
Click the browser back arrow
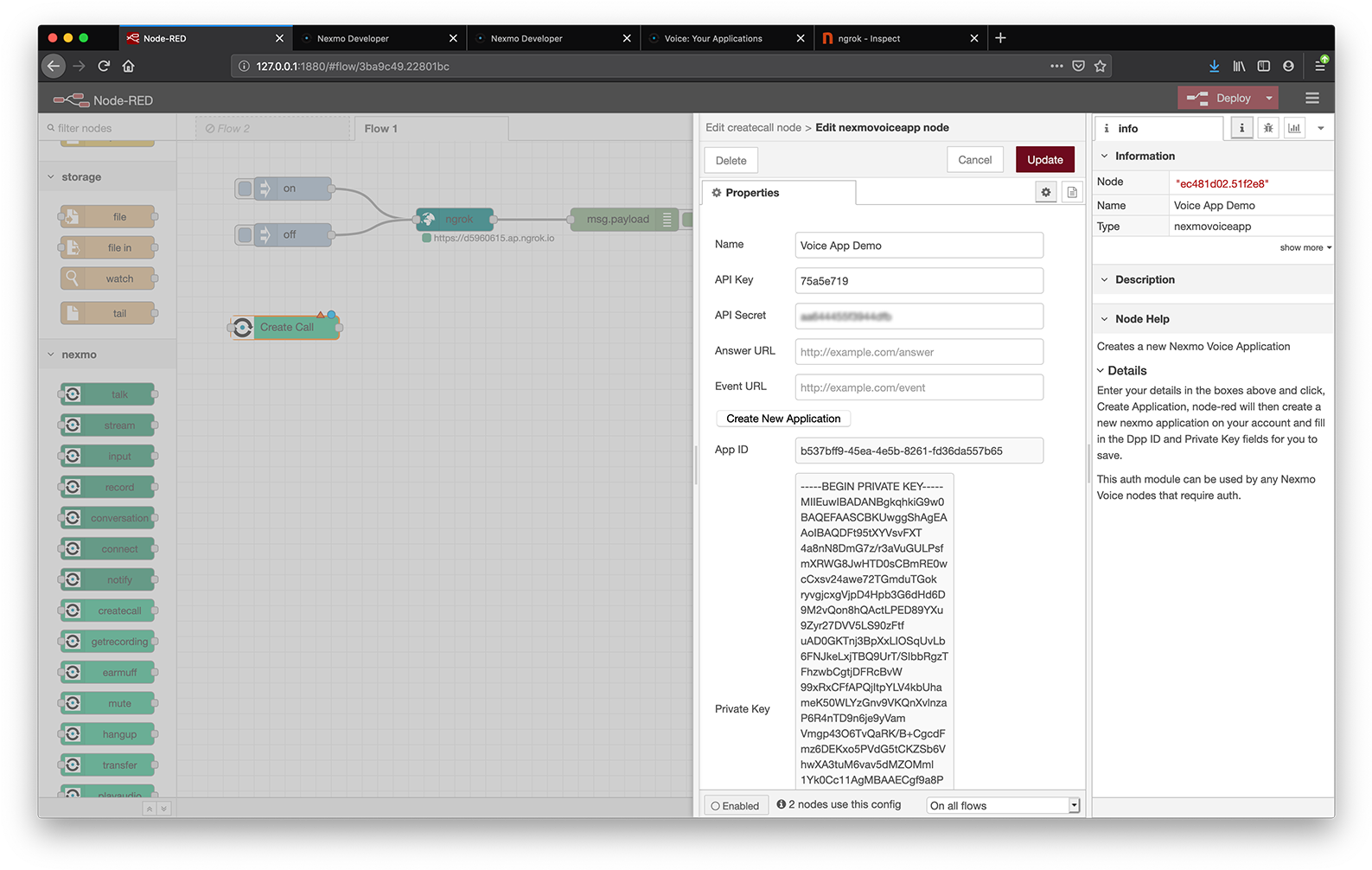pos(54,66)
